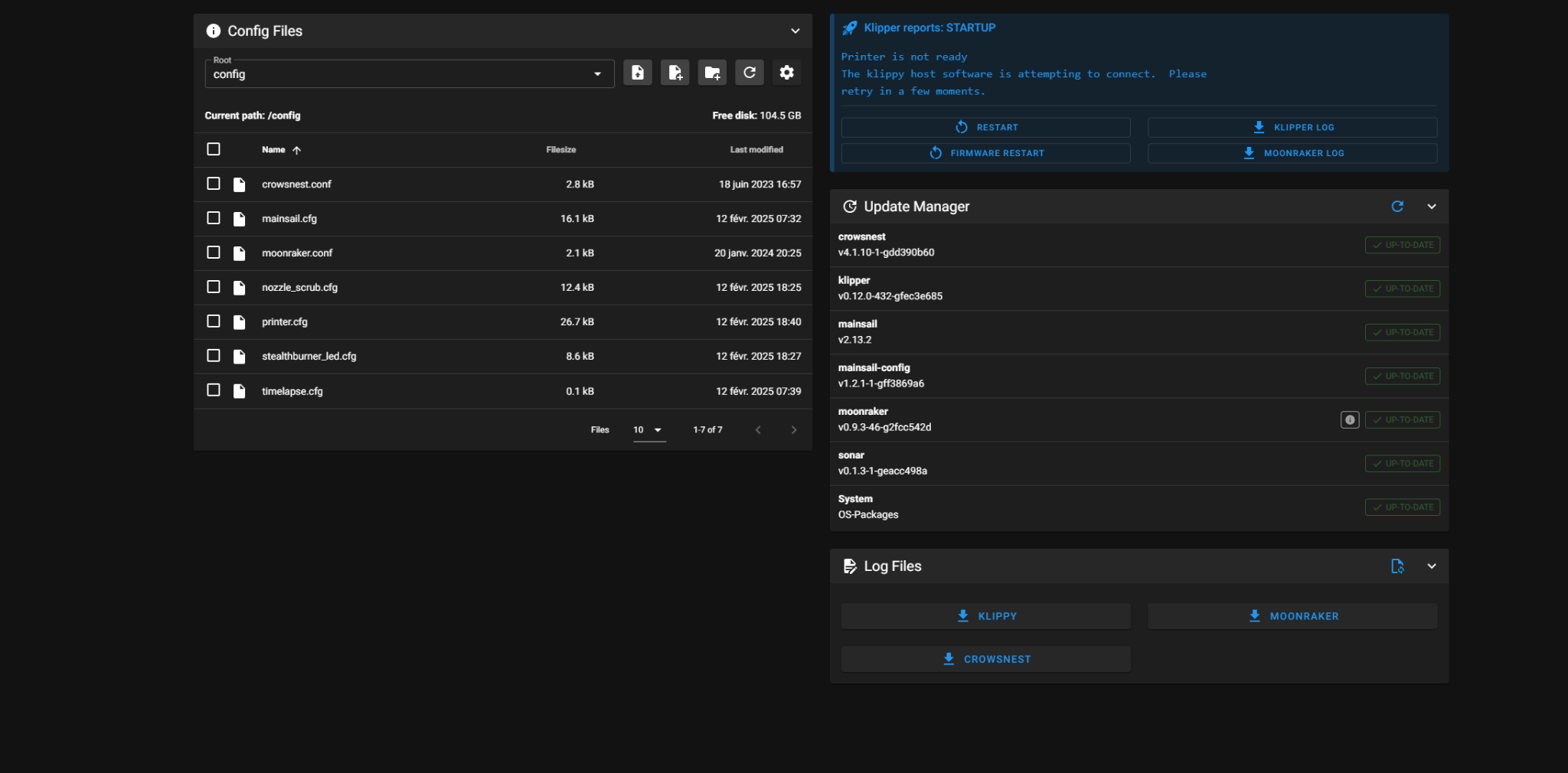Check the crowsnest.conf checkbox
1568x773 pixels.
tap(214, 184)
